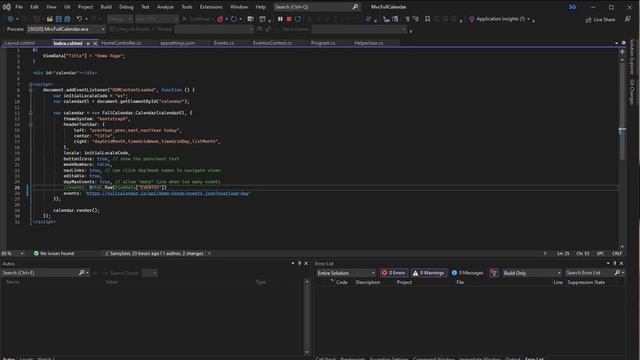
Task: Open the Extensions menu
Action: click(x=211, y=7)
